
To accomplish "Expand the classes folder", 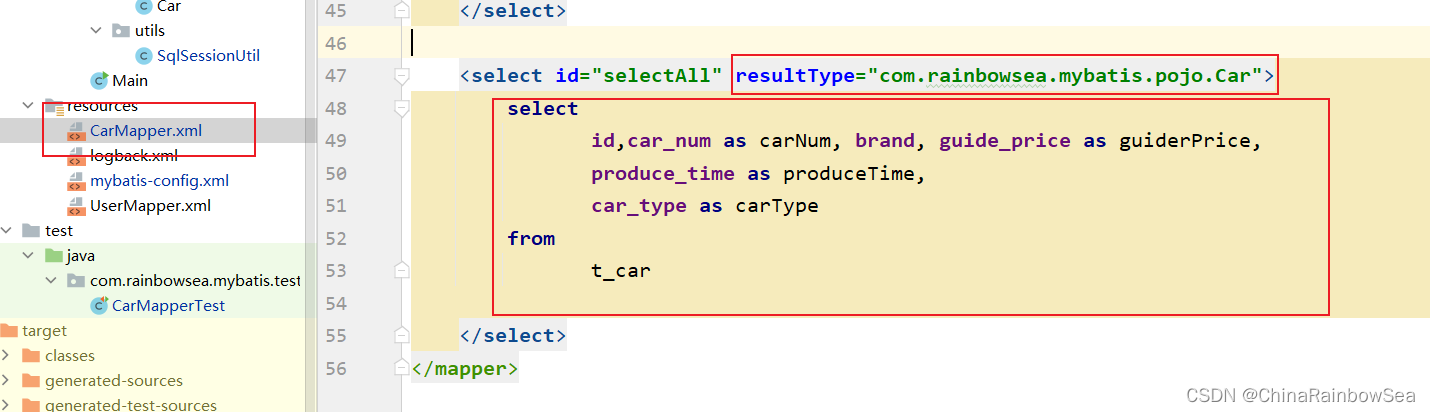I will click(x=7, y=355).
